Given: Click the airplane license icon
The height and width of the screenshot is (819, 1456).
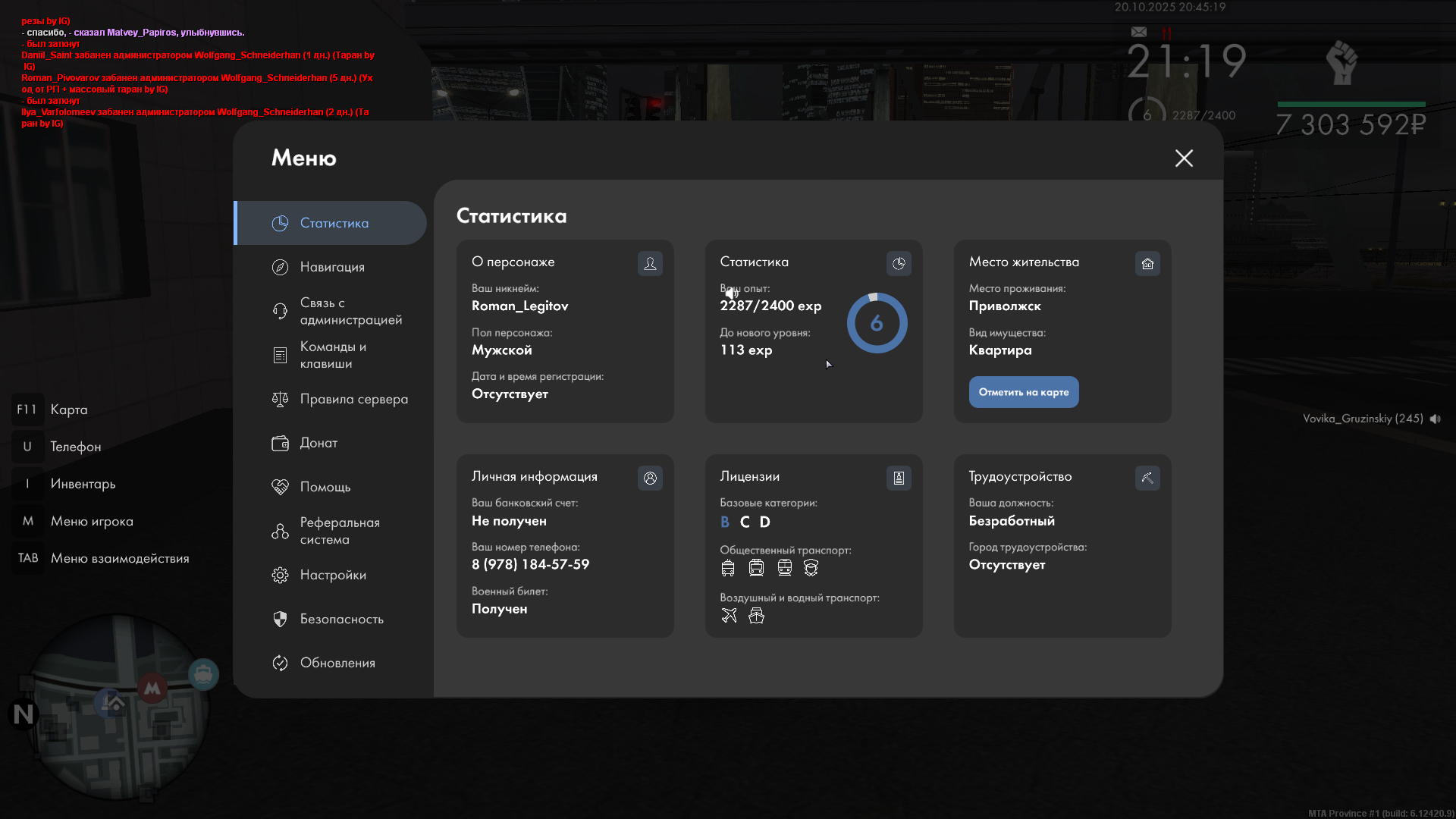Looking at the screenshot, I should click(729, 616).
